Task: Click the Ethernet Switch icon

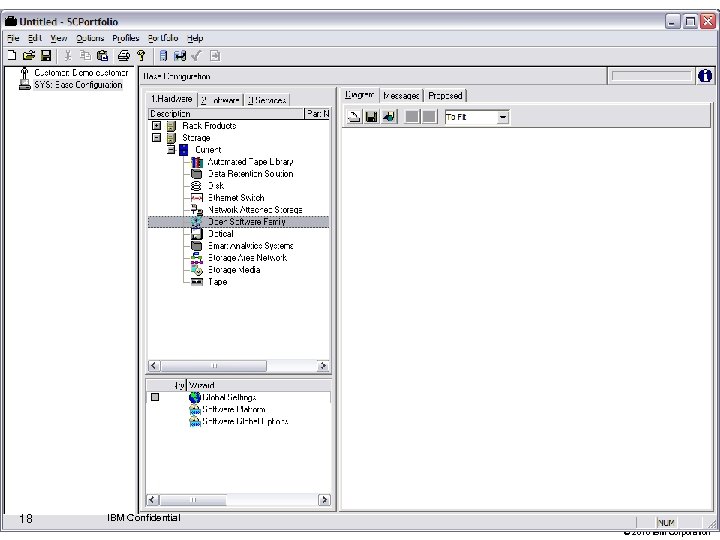Action: (x=197, y=197)
